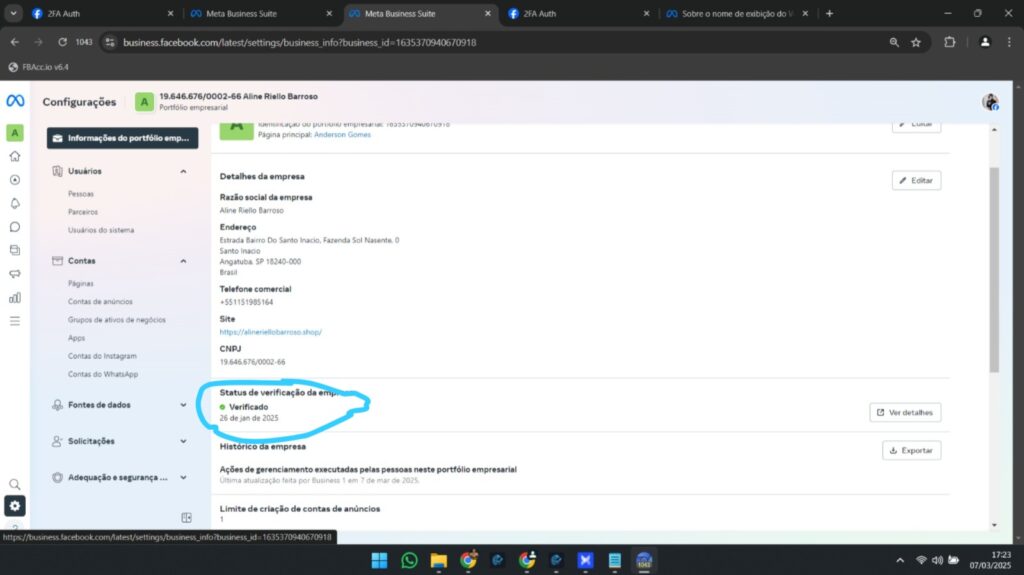The width and height of the screenshot is (1024, 575).
Task: Toggle the sidebar collapse panel icon
Action: 186,518
